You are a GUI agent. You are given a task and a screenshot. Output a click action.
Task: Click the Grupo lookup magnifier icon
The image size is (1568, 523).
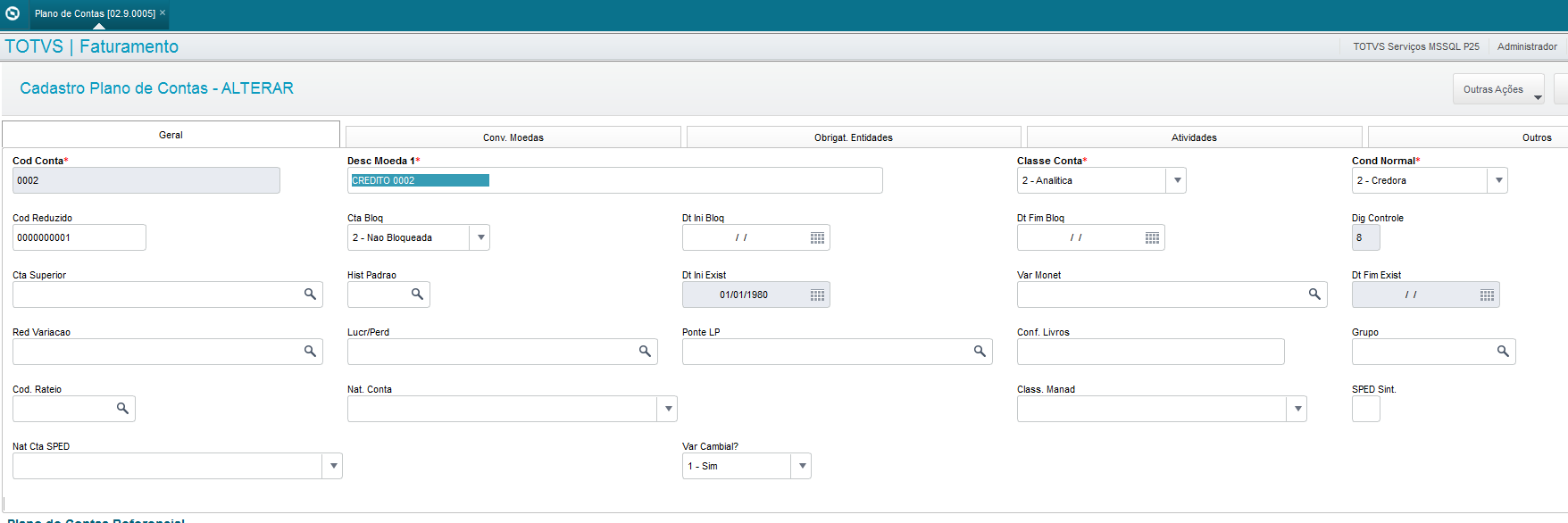1503,352
